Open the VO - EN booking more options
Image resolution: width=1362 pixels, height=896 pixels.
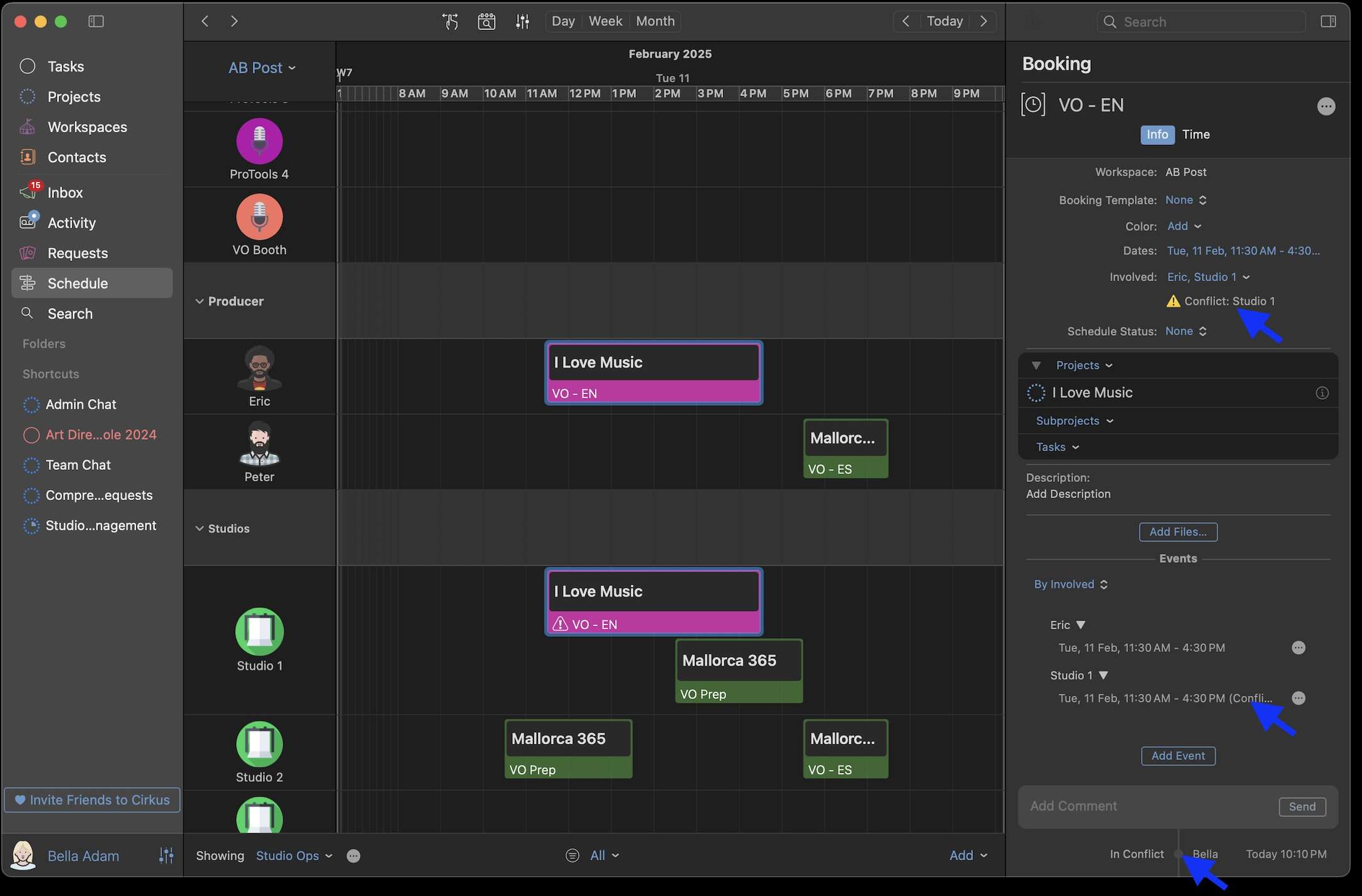tap(1326, 107)
